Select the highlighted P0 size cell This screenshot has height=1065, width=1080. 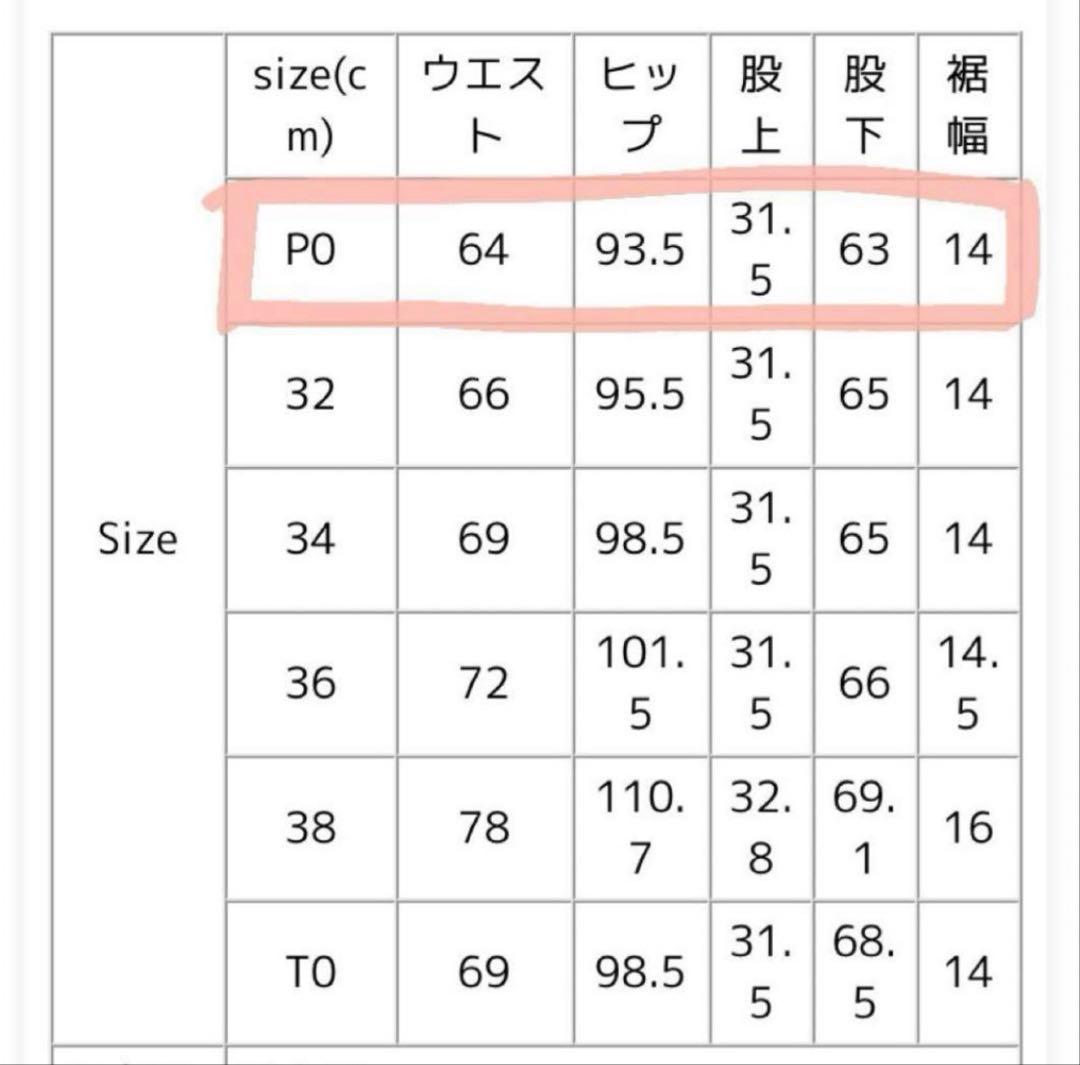pos(311,250)
